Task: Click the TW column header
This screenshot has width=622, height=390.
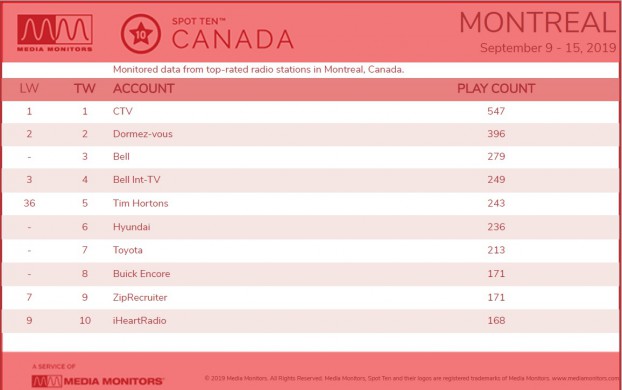Action: (x=84, y=88)
